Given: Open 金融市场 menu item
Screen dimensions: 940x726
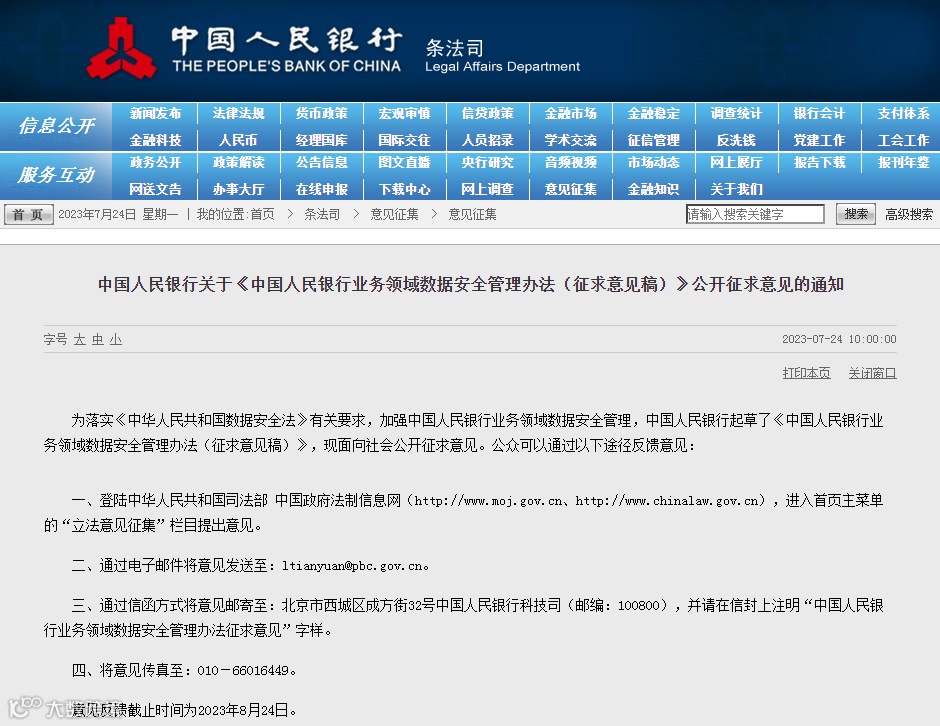Looking at the screenshot, I should click(x=571, y=113).
